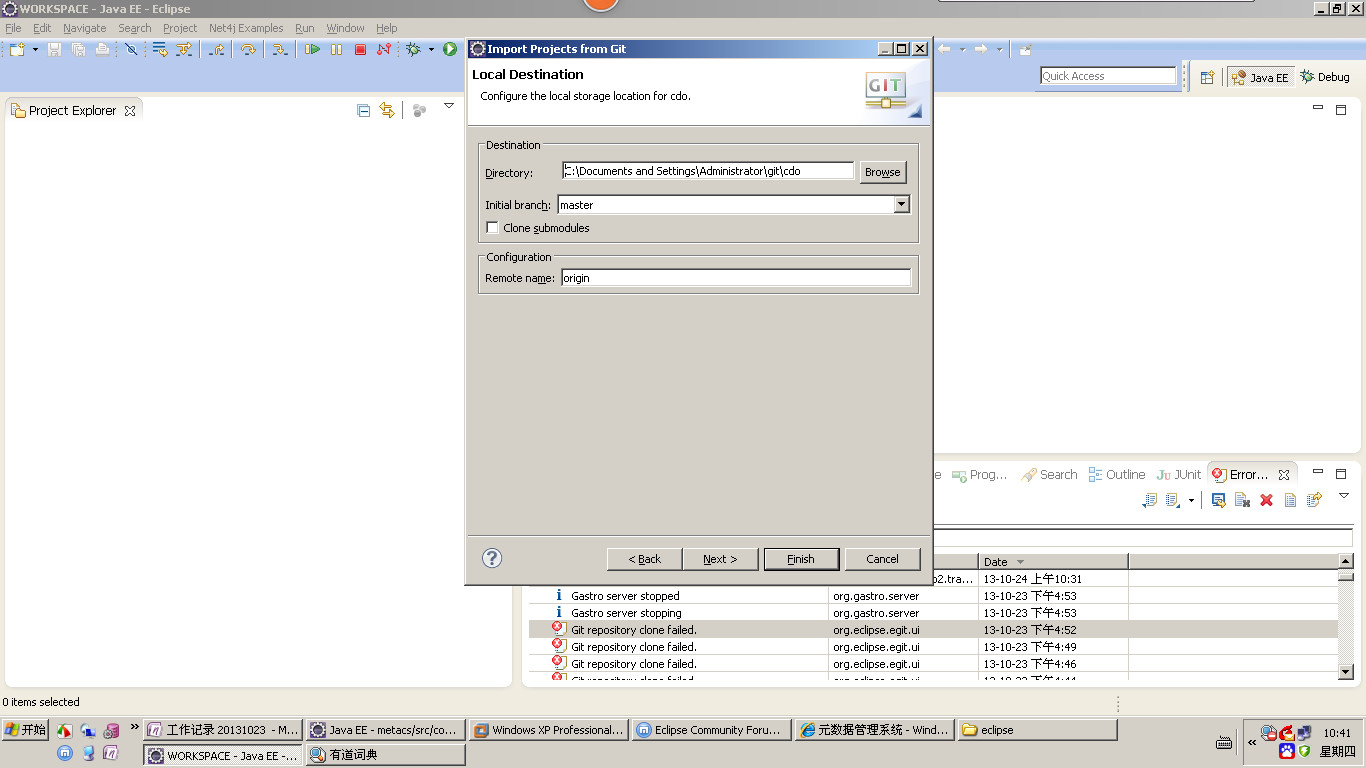Screen dimensions: 1366x768
Task: Open eclipse folder taskbar item
Action: point(1036,730)
